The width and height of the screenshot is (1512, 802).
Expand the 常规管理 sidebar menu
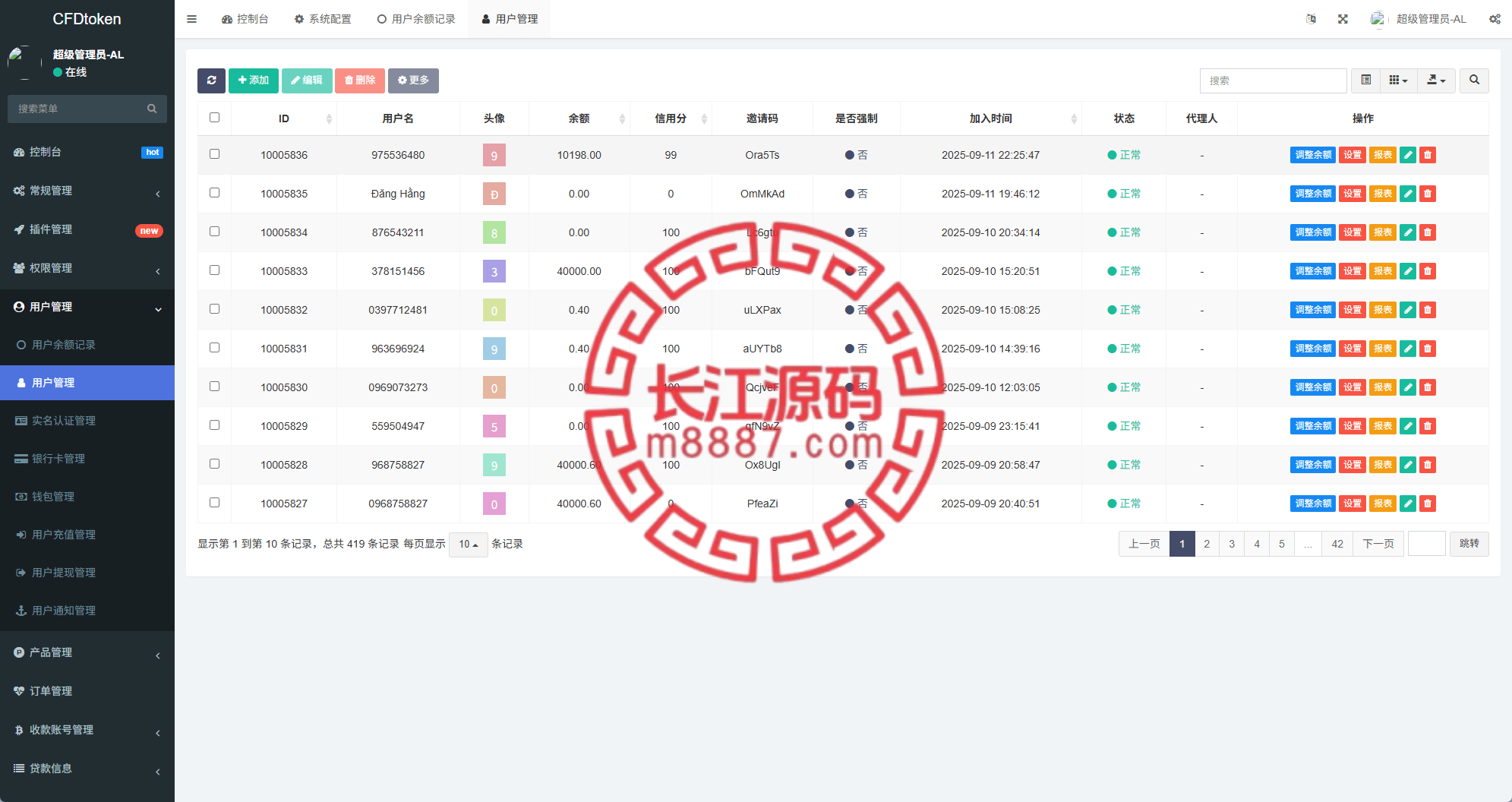coord(87,191)
